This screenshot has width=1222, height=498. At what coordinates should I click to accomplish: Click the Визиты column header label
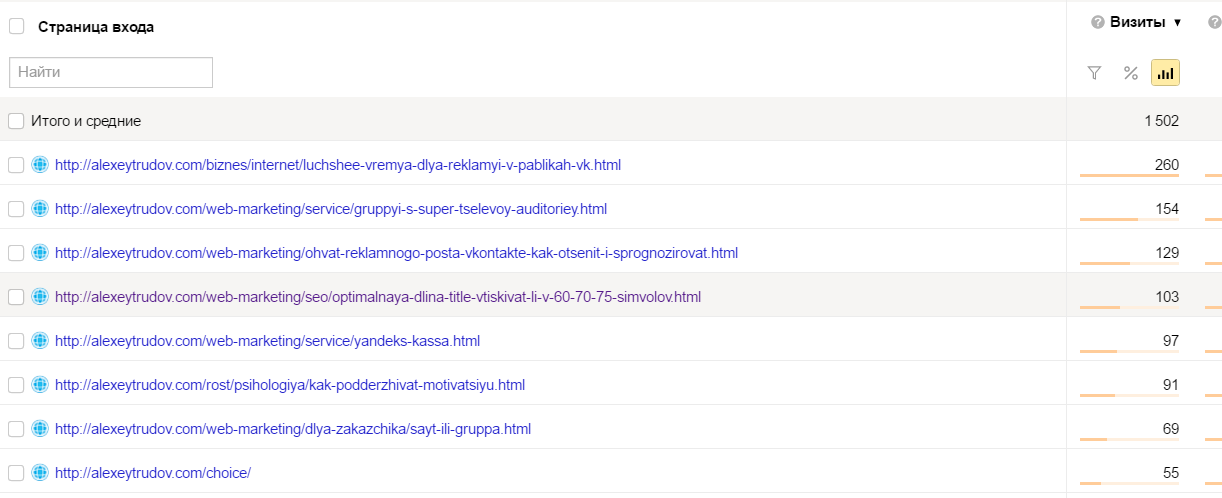1139,22
